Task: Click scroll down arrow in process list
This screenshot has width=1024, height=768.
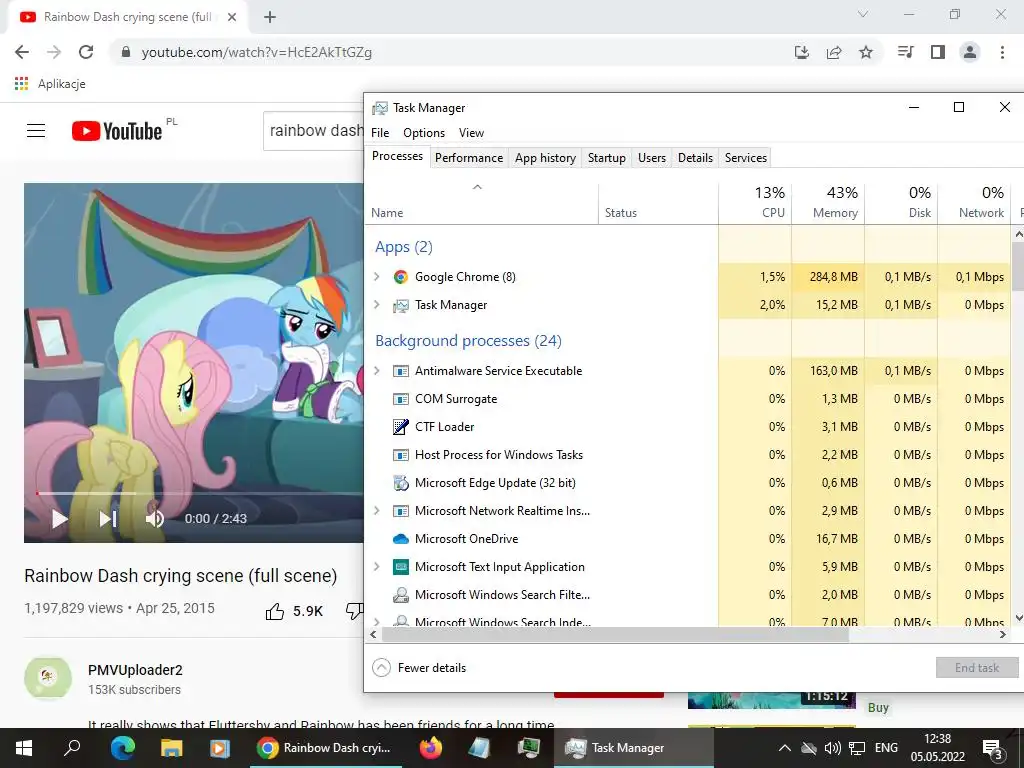Action: pos(1018,617)
